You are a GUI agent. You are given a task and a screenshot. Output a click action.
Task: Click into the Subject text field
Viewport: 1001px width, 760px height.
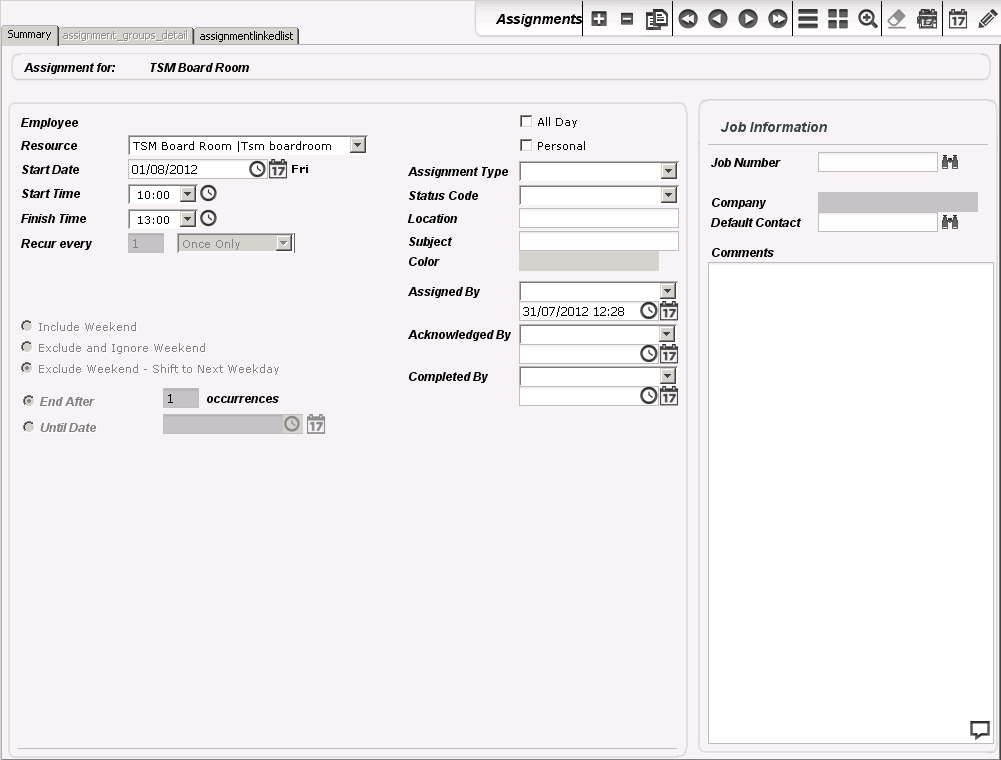pyautogui.click(x=598, y=242)
